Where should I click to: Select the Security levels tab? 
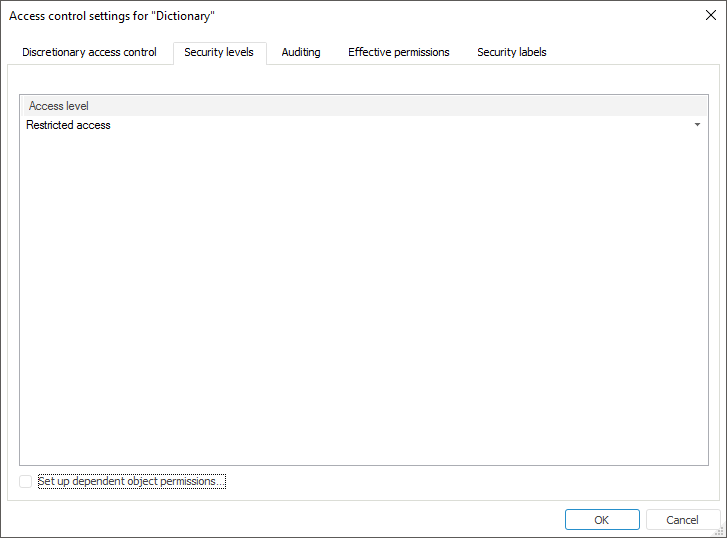coord(219,52)
